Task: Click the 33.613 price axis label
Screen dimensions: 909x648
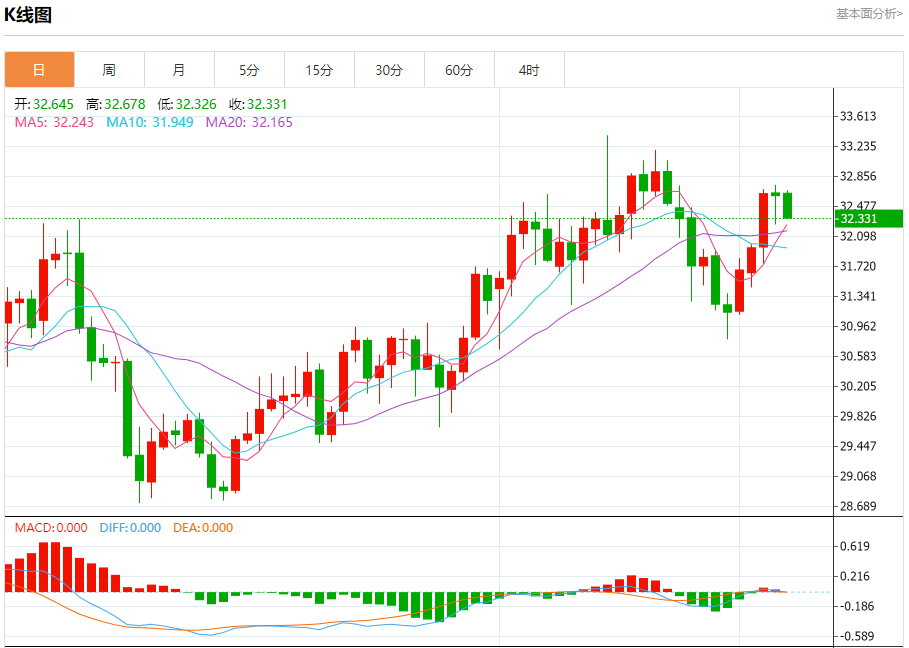Action: 858,116
